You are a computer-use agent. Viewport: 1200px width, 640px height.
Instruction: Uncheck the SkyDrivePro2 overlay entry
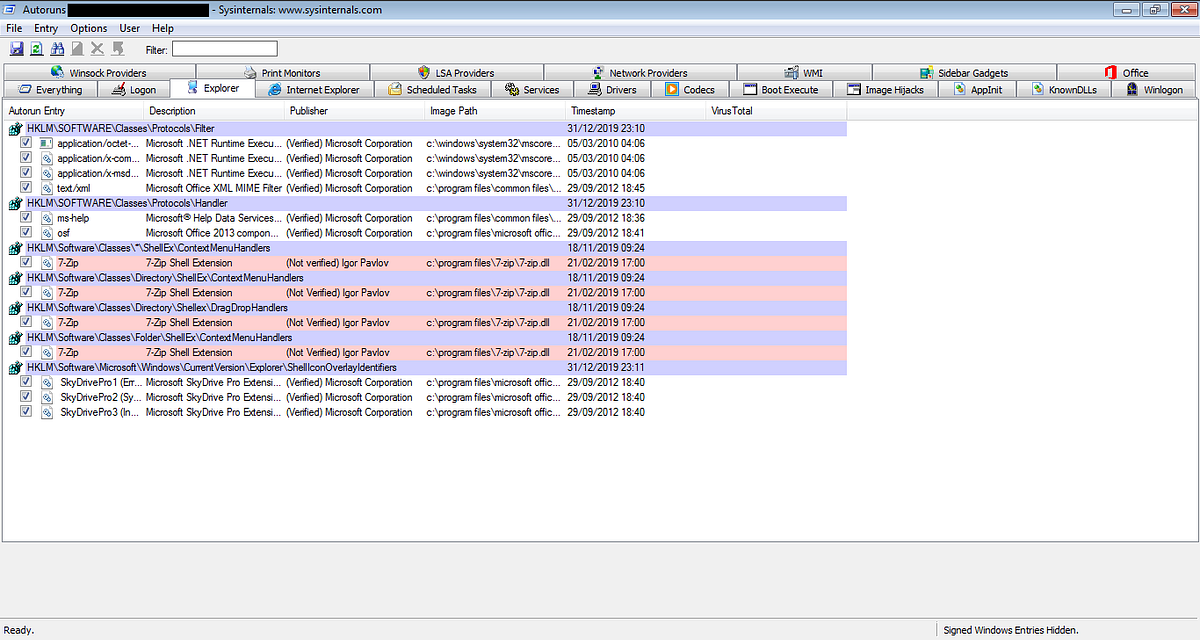[25, 396]
